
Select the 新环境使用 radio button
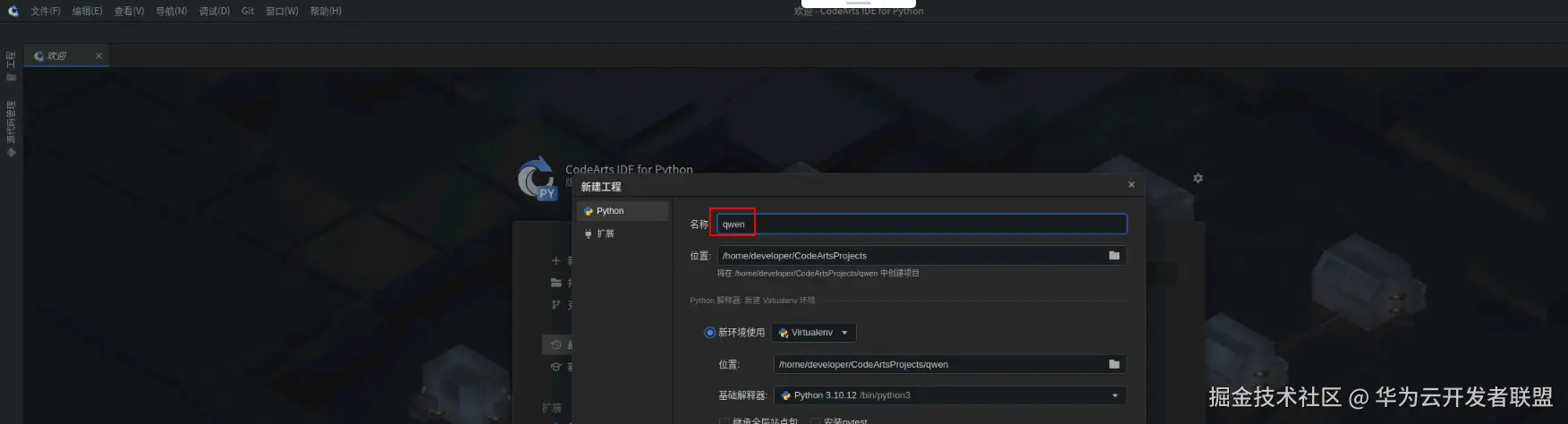709,333
